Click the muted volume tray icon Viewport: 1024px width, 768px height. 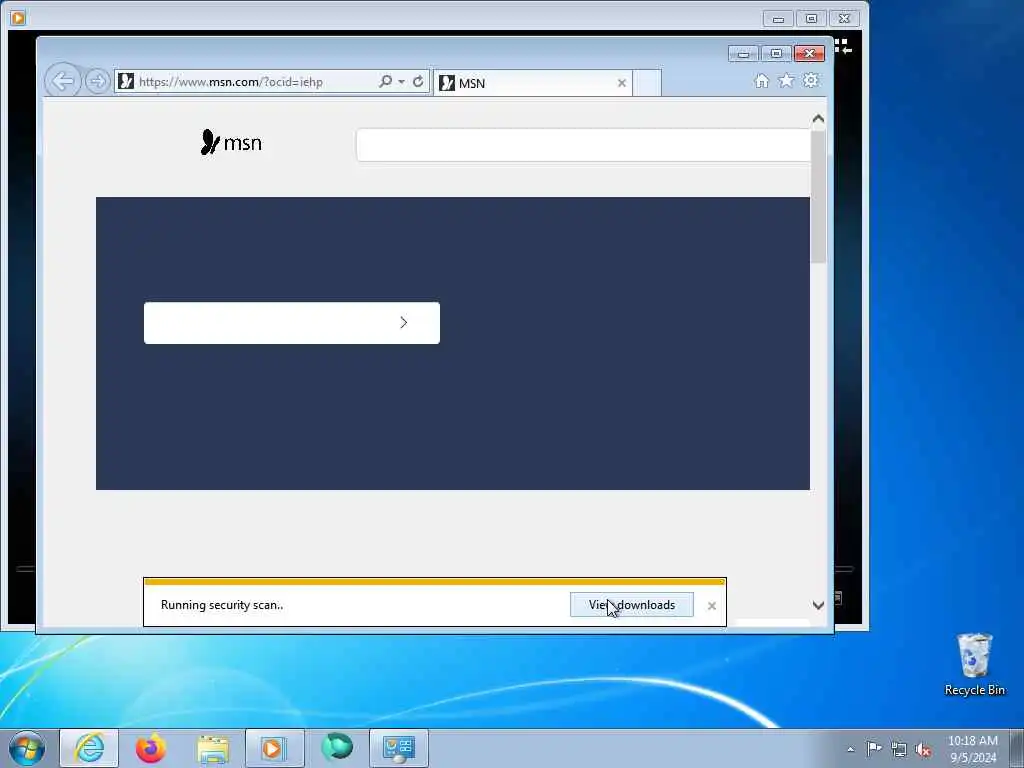tap(923, 750)
